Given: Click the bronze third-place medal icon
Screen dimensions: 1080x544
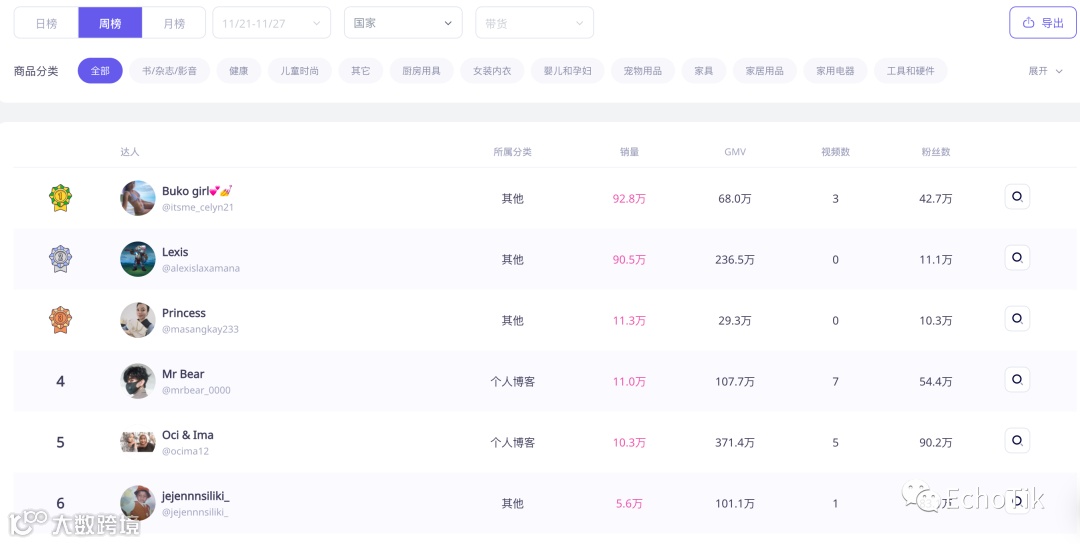Looking at the screenshot, I should click(61, 320).
